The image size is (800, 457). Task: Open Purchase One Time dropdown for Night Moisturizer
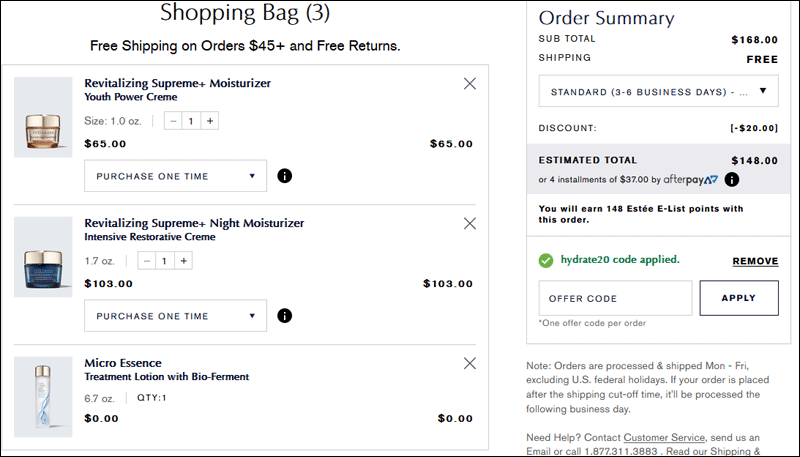[176, 316]
